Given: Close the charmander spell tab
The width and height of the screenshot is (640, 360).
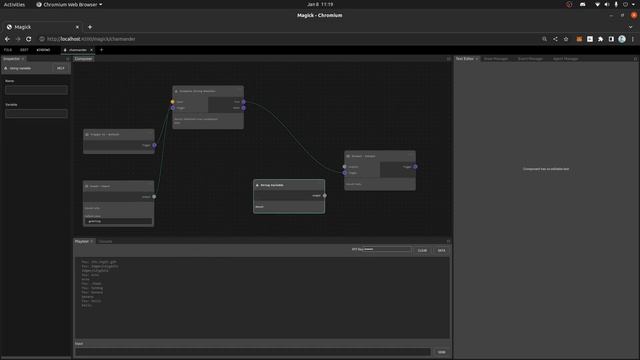Looking at the screenshot, I should point(91,50).
